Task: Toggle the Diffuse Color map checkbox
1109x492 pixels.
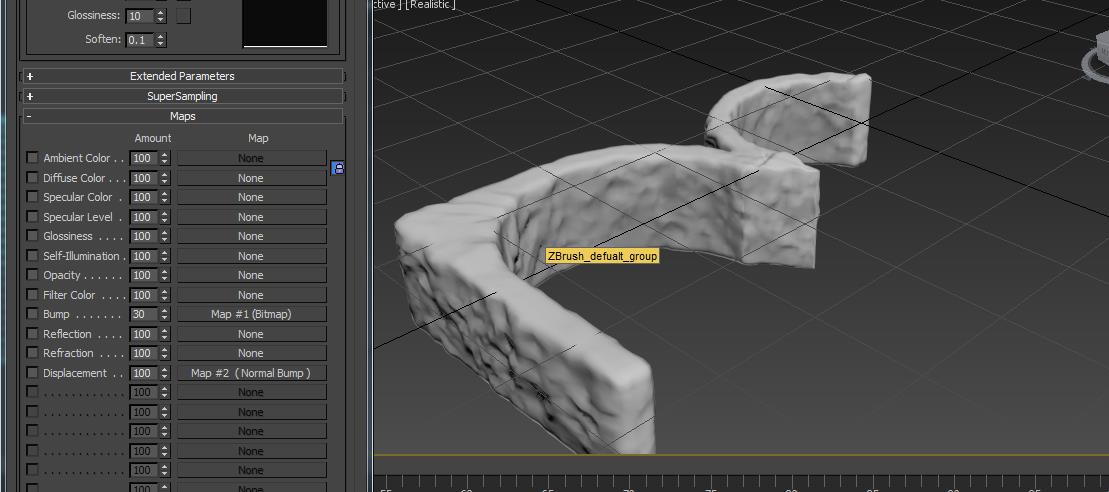Action: 32,178
